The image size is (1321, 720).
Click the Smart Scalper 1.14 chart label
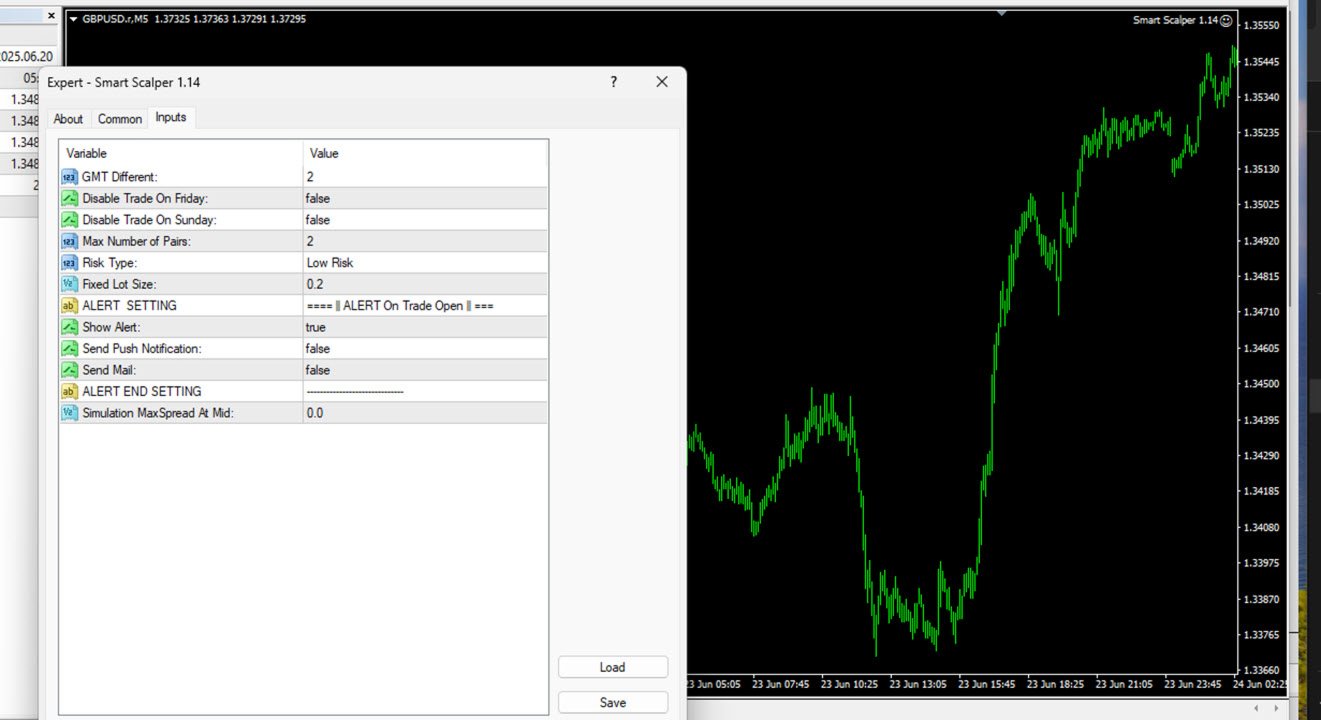tap(1175, 20)
